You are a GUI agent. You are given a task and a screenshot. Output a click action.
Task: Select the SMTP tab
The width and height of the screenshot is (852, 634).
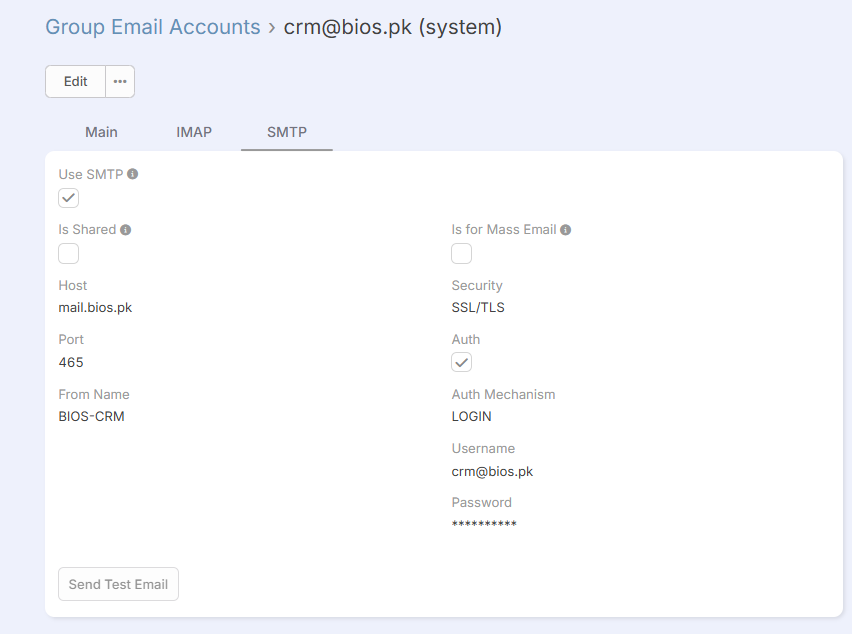[287, 132]
